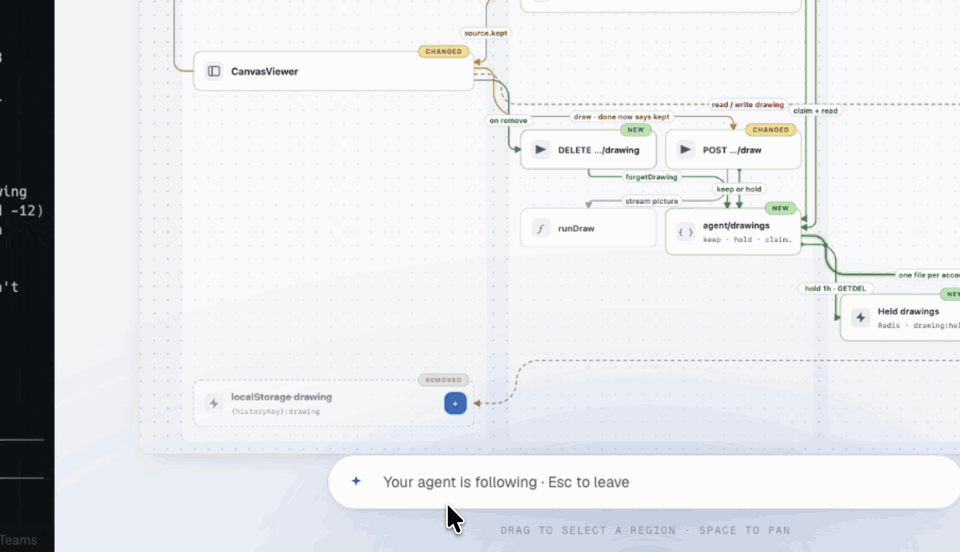Click the play icon on DELETE .../drawing node
The image size is (960, 552).
pyautogui.click(x=541, y=150)
